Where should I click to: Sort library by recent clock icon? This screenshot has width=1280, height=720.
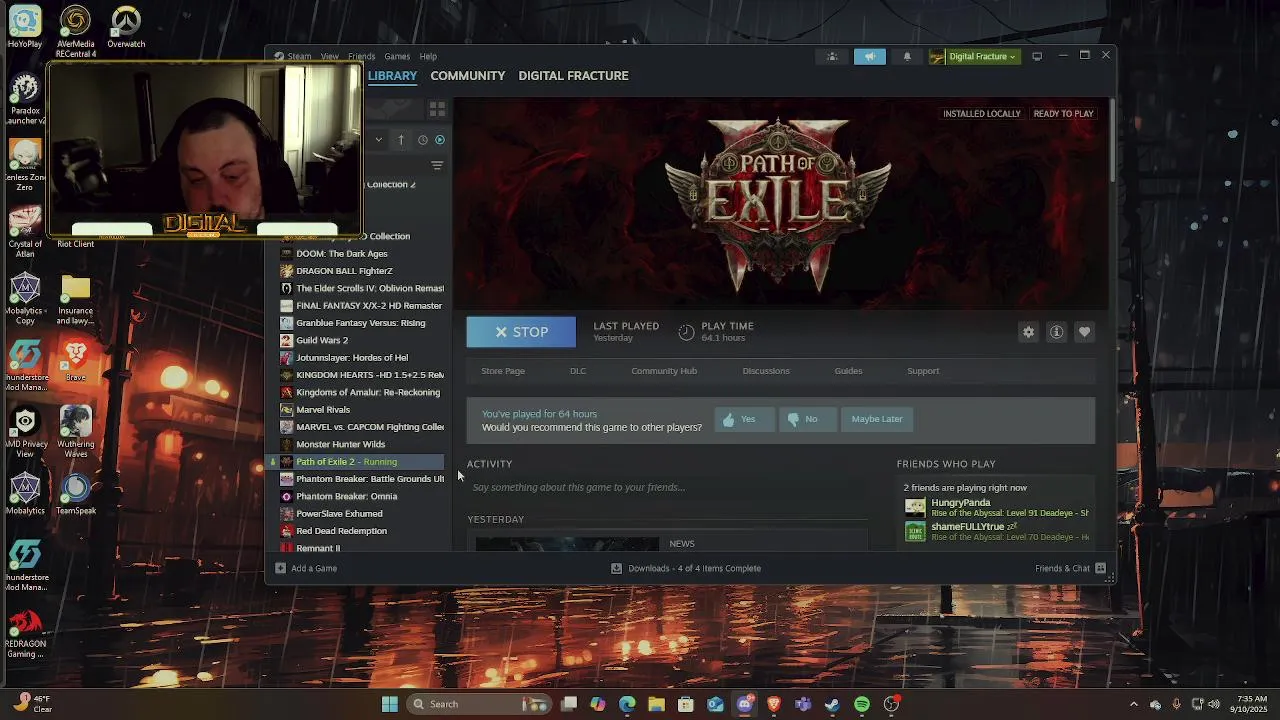(x=422, y=140)
